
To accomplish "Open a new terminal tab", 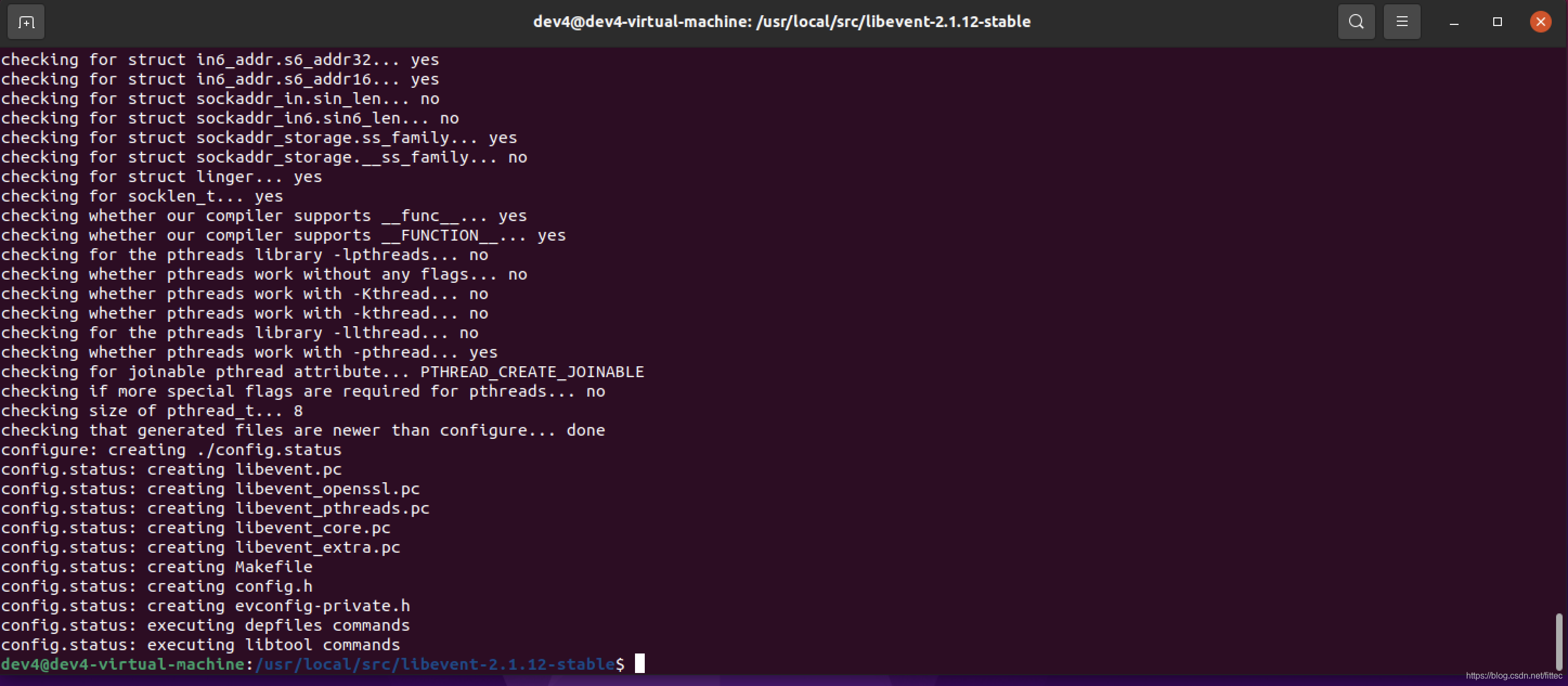I will [x=25, y=23].
